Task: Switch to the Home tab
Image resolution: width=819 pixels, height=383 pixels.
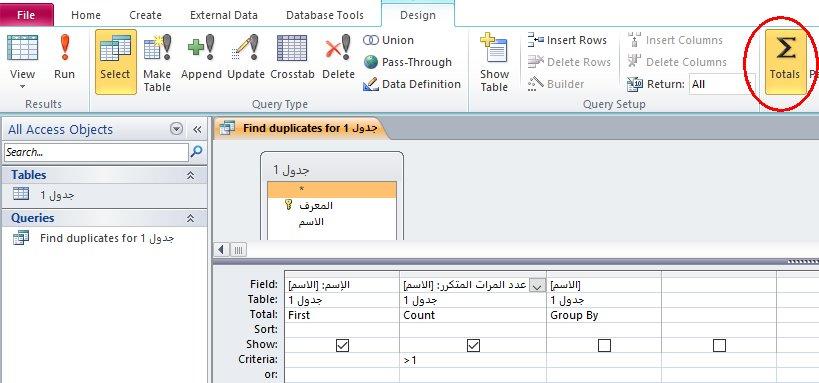Action: (x=86, y=15)
